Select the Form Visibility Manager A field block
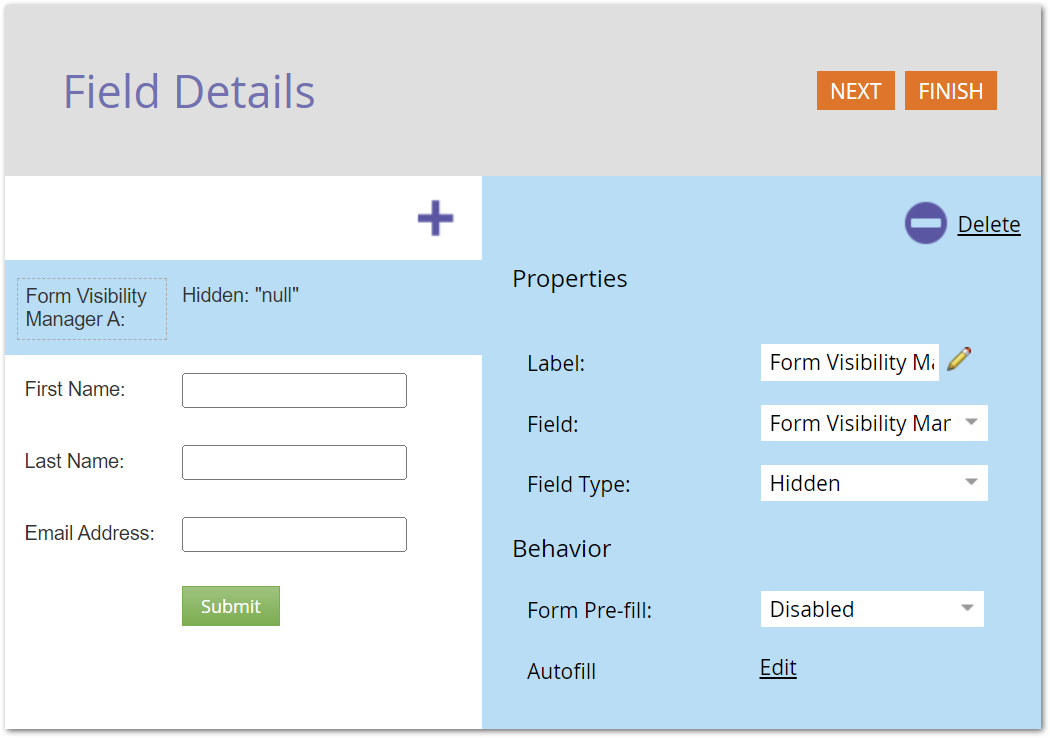Image resolution: width=1050 pixels, height=738 pixels. (91, 308)
